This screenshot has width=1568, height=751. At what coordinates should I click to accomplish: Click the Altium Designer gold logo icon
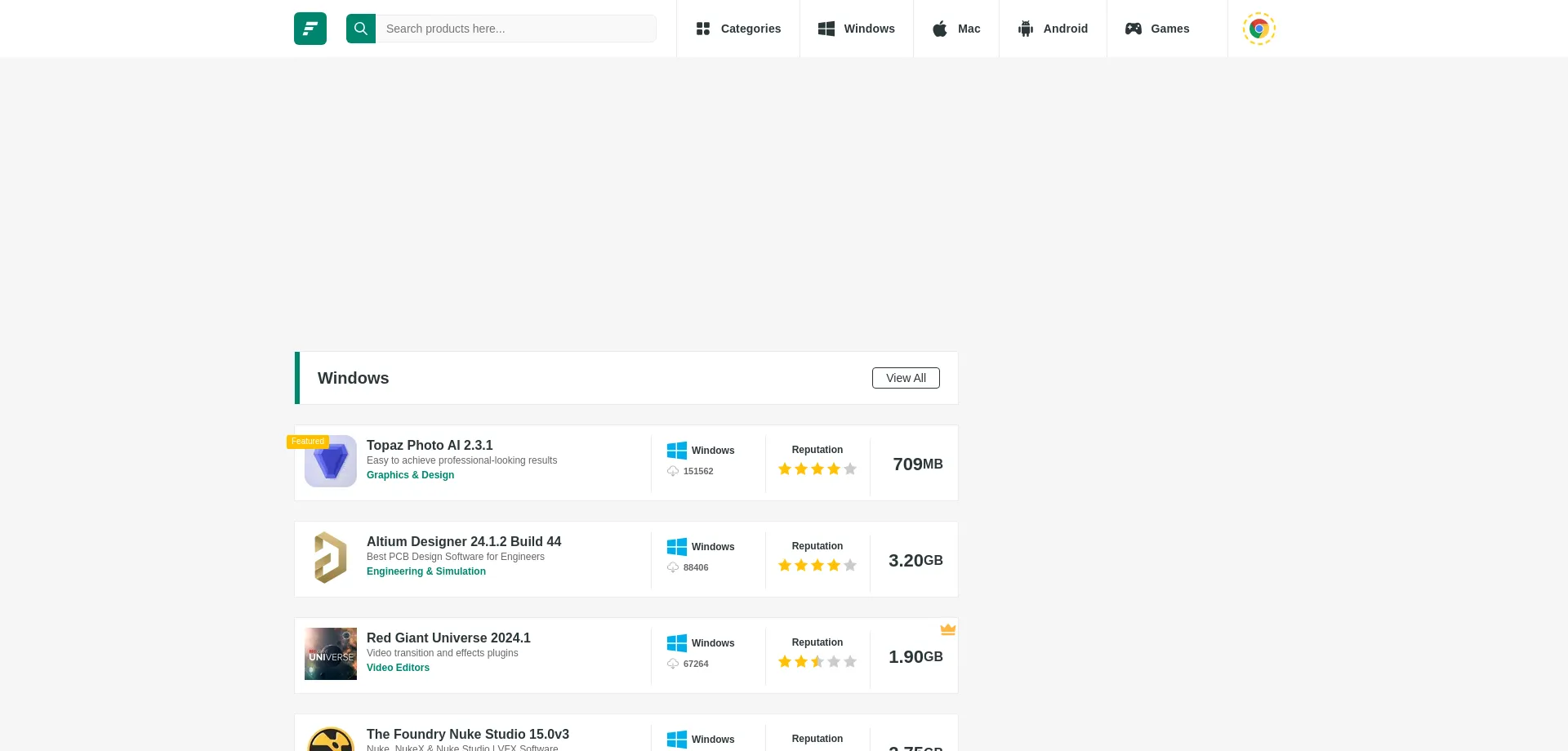click(x=331, y=558)
